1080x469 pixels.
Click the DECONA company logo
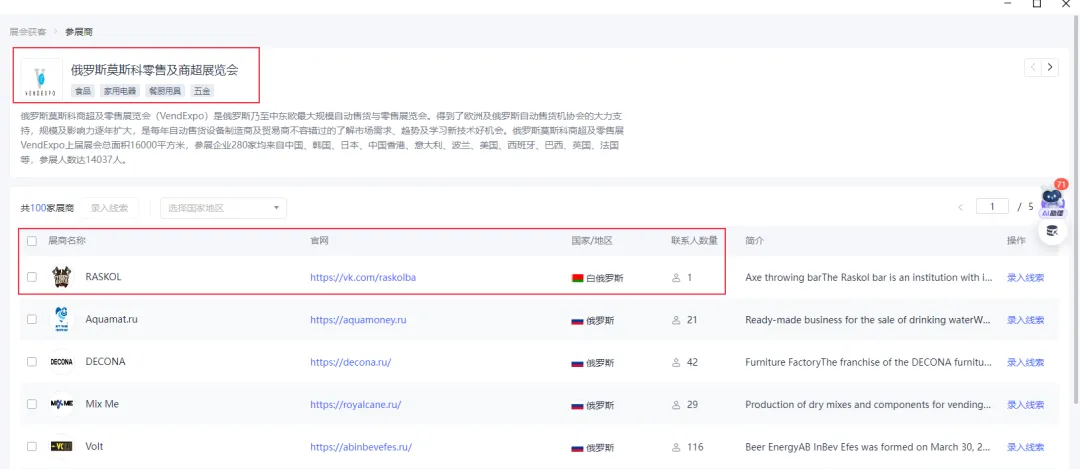pyautogui.click(x=61, y=362)
